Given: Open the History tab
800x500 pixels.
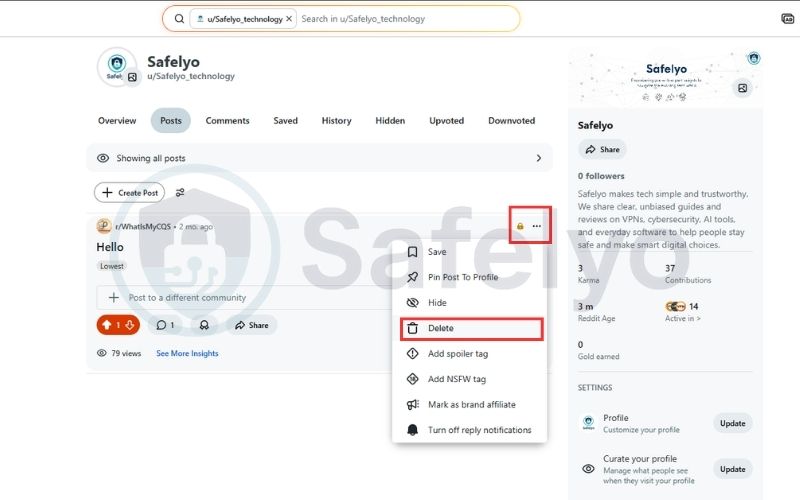Looking at the screenshot, I should point(336,121).
